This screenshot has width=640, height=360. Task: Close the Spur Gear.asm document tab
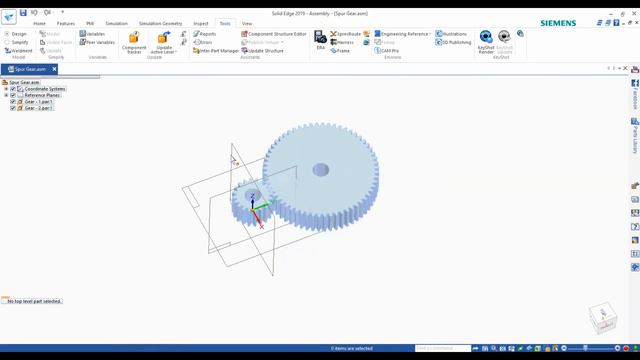(54, 69)
